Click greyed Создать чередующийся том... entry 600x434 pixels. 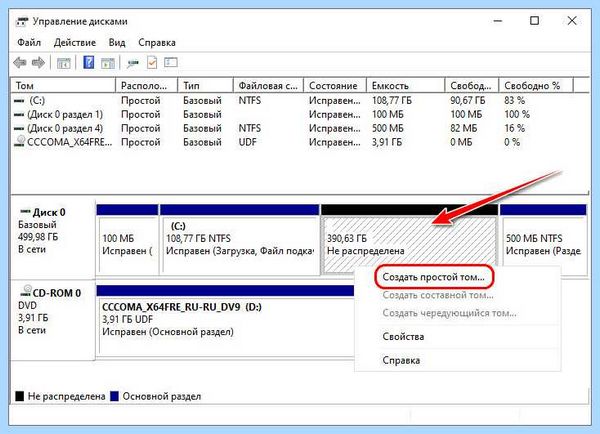tap(449, 313)
